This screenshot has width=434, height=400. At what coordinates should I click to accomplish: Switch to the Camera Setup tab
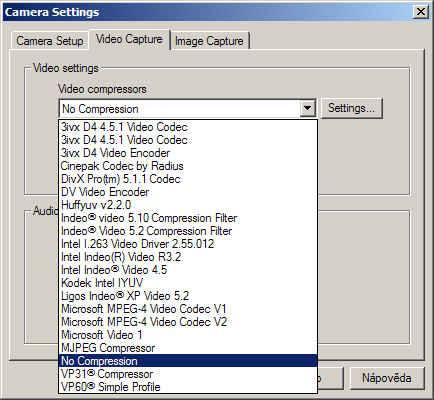tap(50, 41)
